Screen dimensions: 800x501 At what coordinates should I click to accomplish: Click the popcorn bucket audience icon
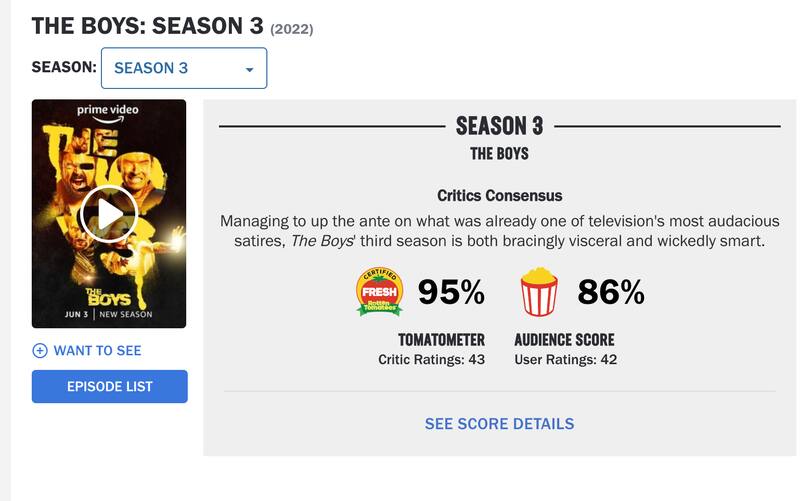539,291
